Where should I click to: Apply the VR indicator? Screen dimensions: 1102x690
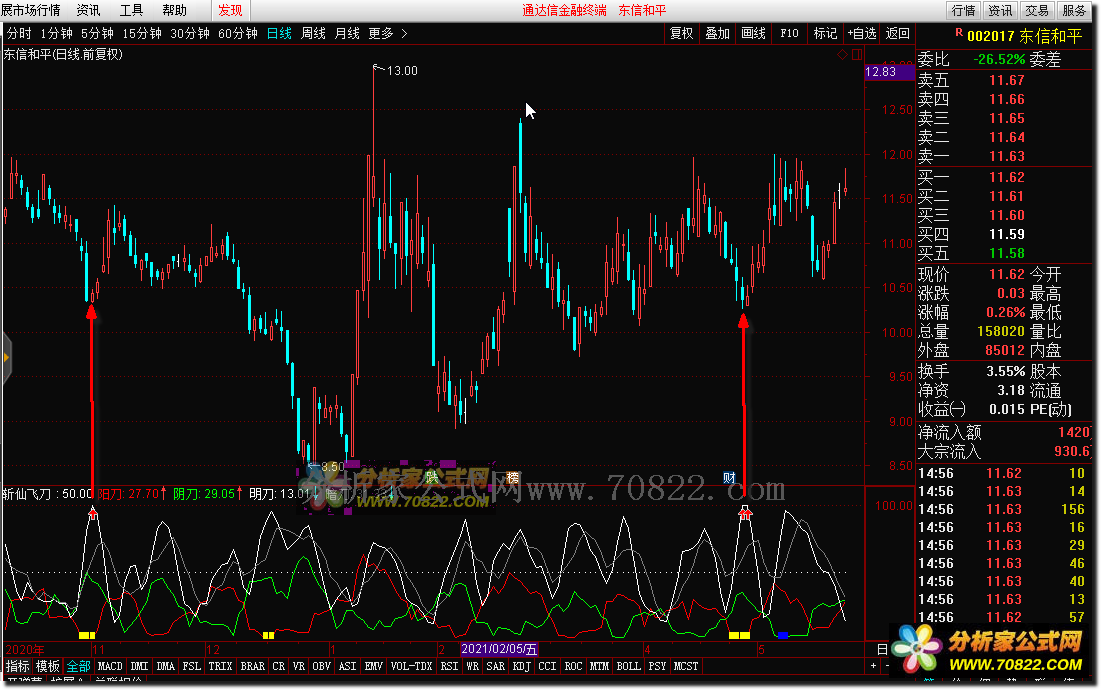coord(299,666)
